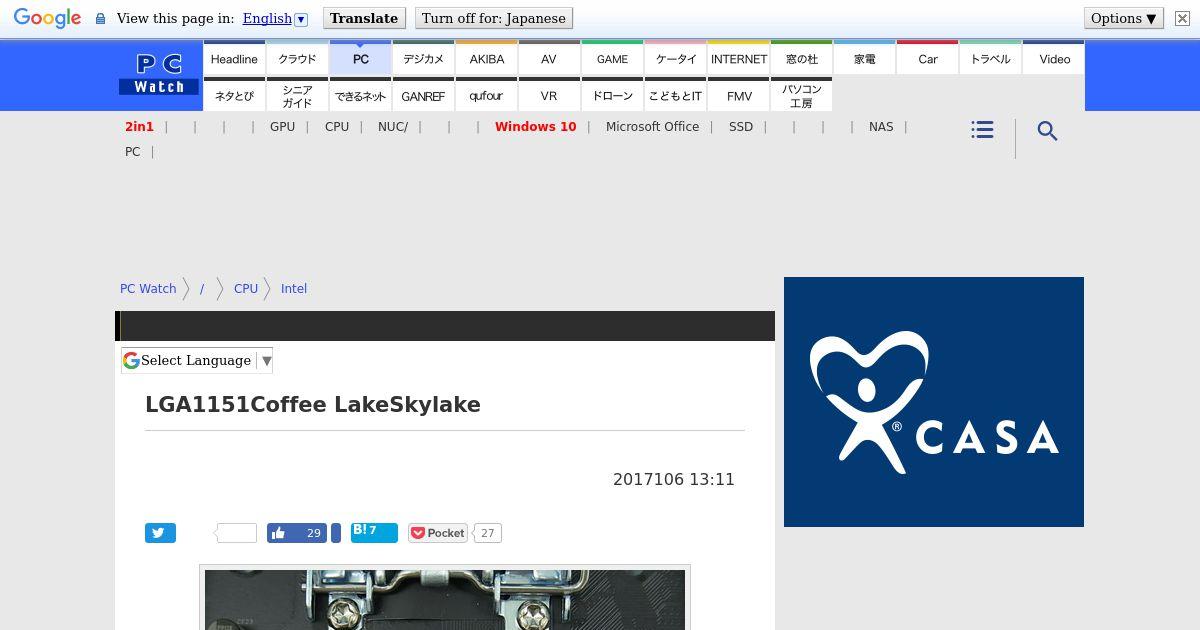The height and width of the screenshot is (630, 1200).
Task: Open the CASA advertisement banner
Action: (934, 402)
